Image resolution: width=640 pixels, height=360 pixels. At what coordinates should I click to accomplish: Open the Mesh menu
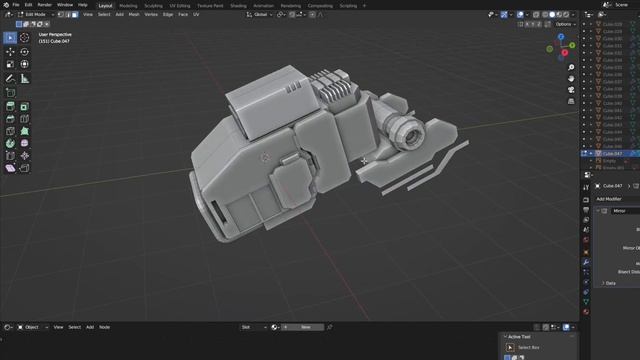point(134,14)
